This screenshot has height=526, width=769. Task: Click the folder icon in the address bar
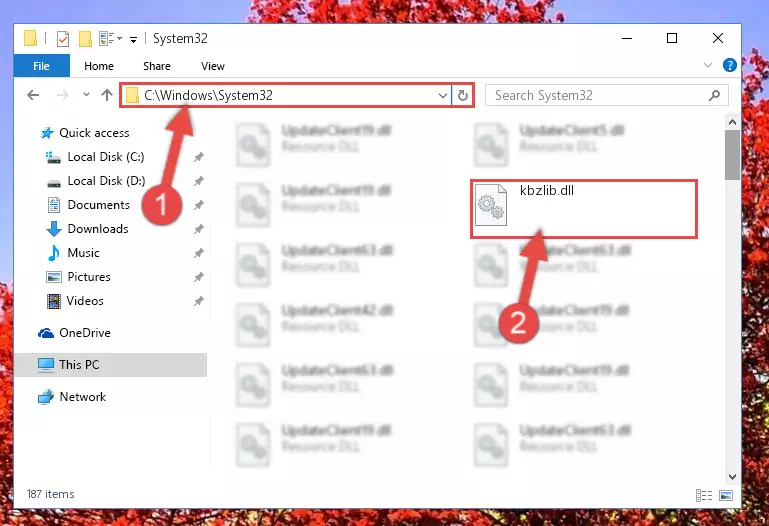tap(131, 95)
